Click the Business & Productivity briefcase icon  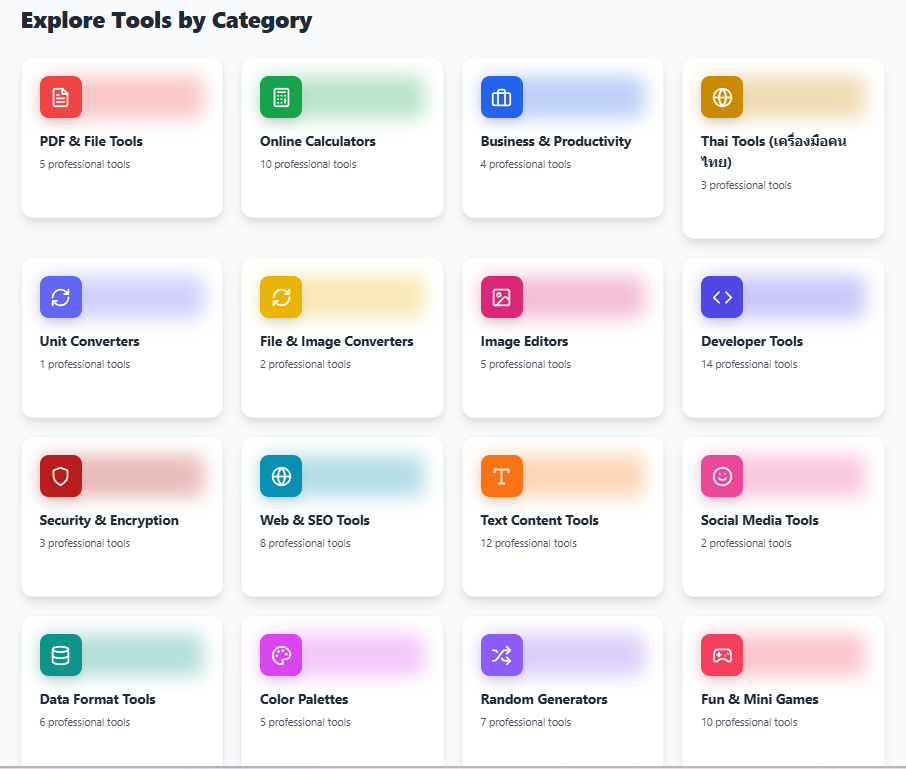tap(501, 97)
